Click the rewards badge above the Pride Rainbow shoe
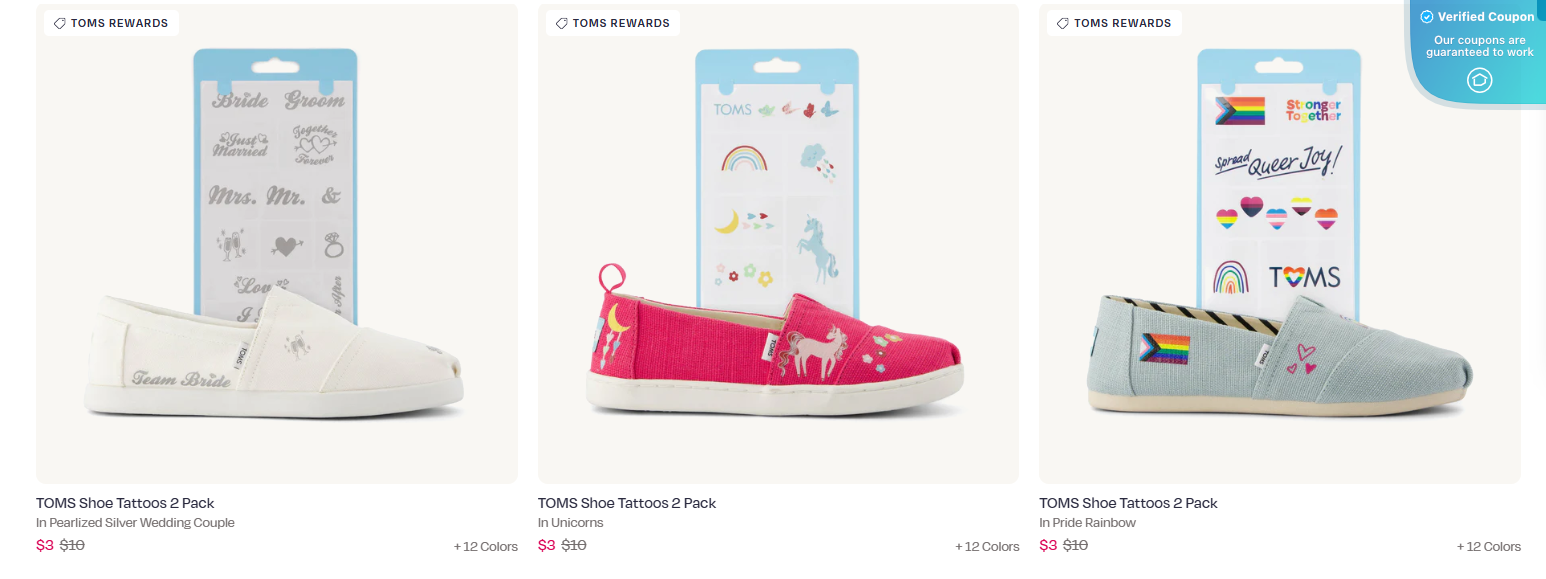1546x579 pixels. pyautogui.click(x=1114, y=22)
